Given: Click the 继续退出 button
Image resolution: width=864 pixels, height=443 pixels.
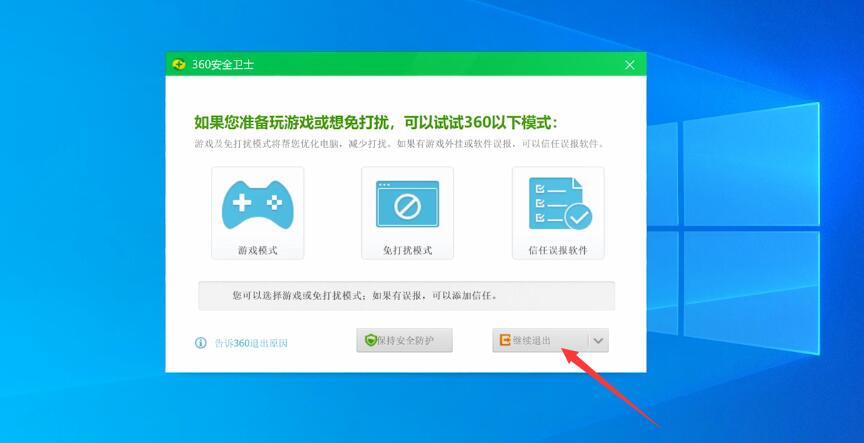Looking at the screenshot, I should tap(540, 341).
